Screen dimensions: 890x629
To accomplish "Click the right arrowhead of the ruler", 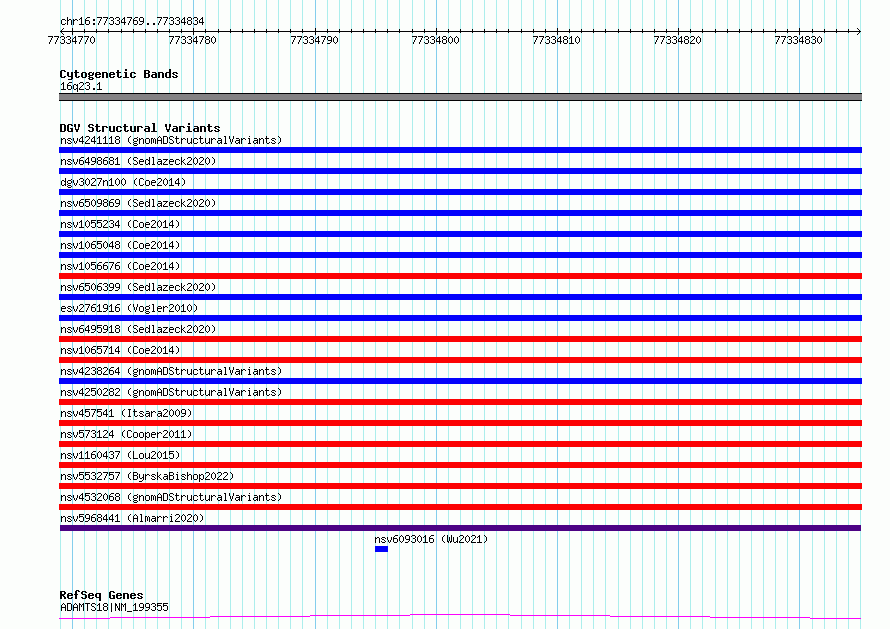I will [x=859, y=31].
